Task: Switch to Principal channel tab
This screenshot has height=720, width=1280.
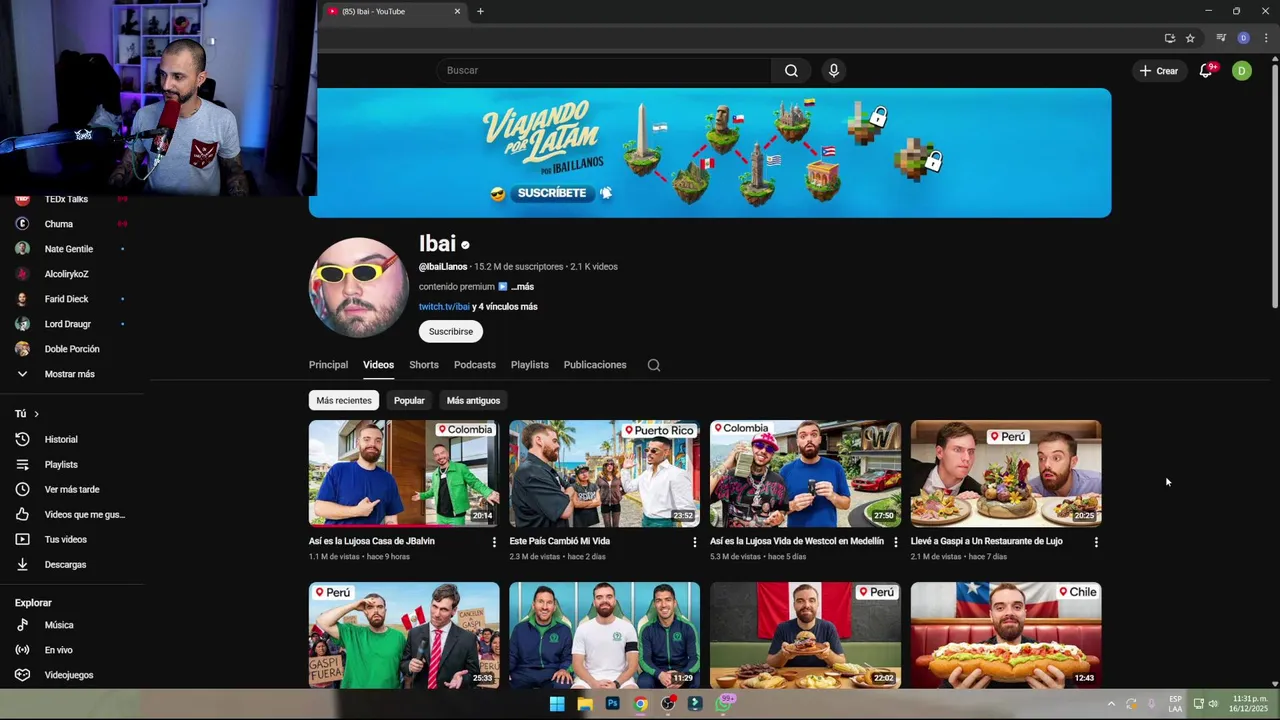Action: (x=328, y=365)
